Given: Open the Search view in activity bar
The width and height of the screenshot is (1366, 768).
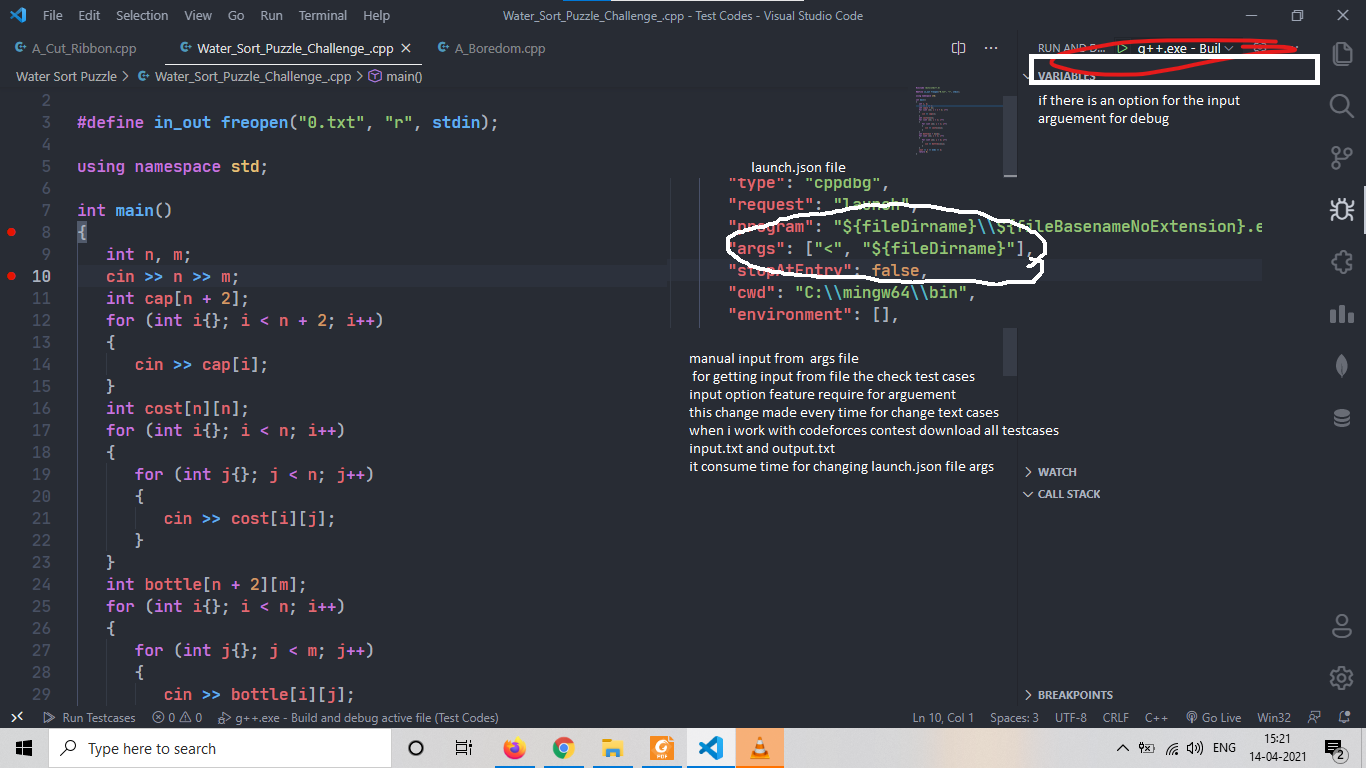Looking at the screenshot, I should (1341, 106).
